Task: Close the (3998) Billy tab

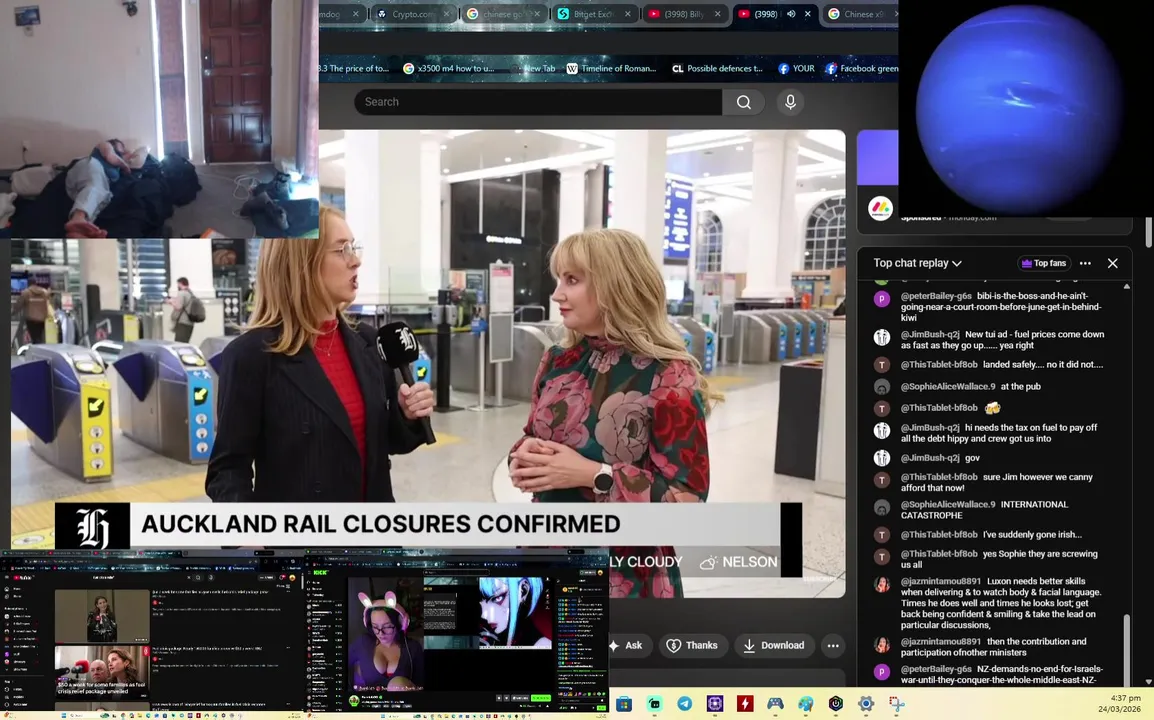Action: pos(718,14)
